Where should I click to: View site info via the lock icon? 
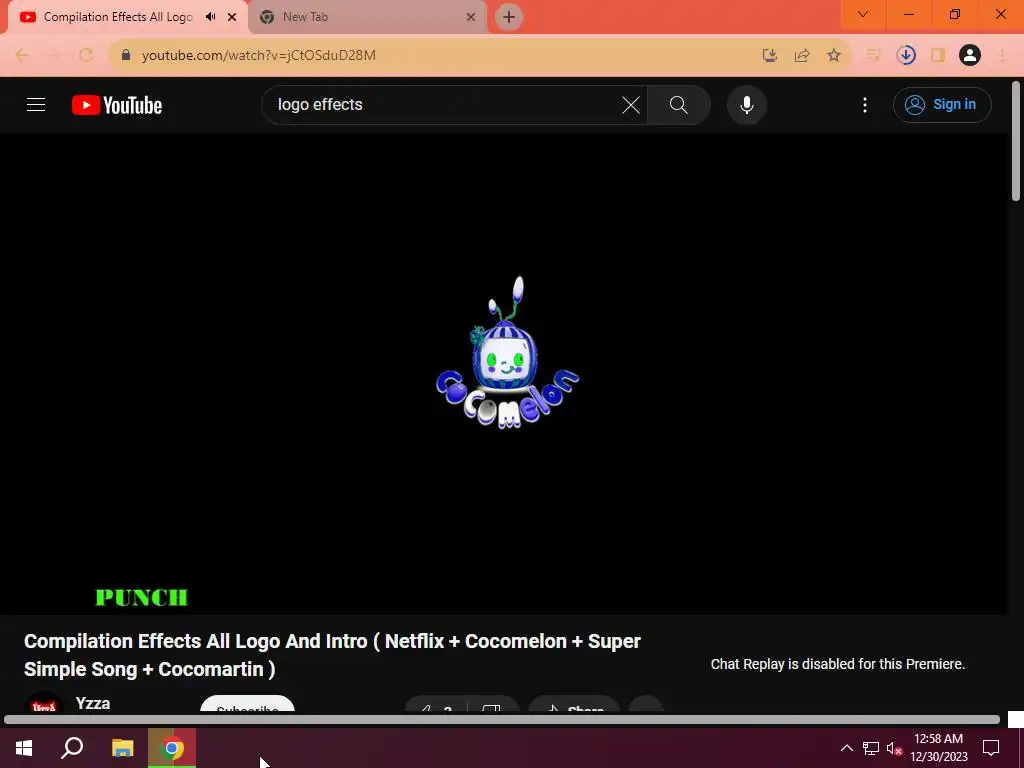(126, 55)
